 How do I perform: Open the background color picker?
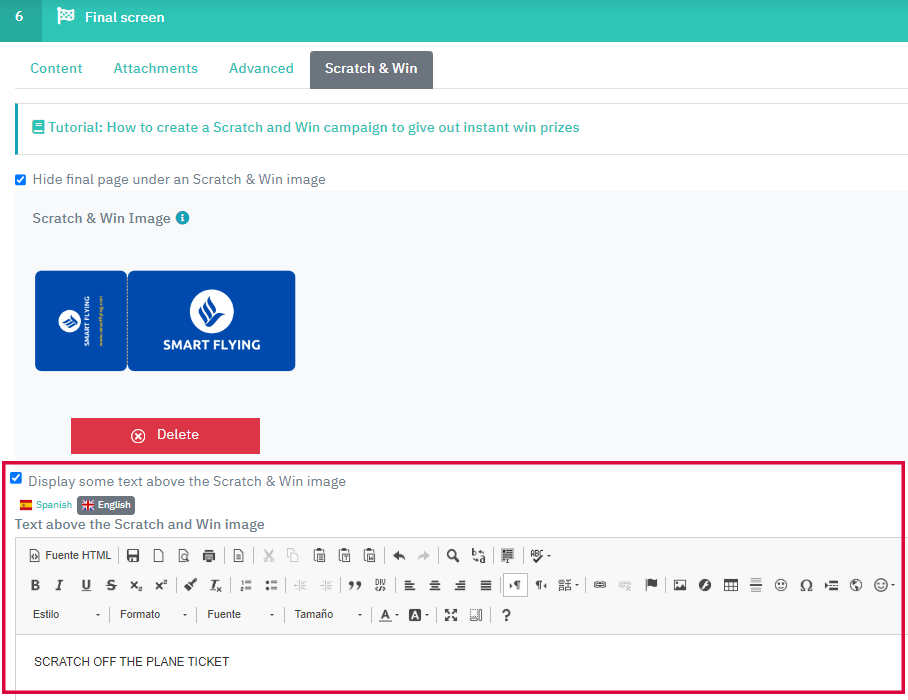coord(418,615)
